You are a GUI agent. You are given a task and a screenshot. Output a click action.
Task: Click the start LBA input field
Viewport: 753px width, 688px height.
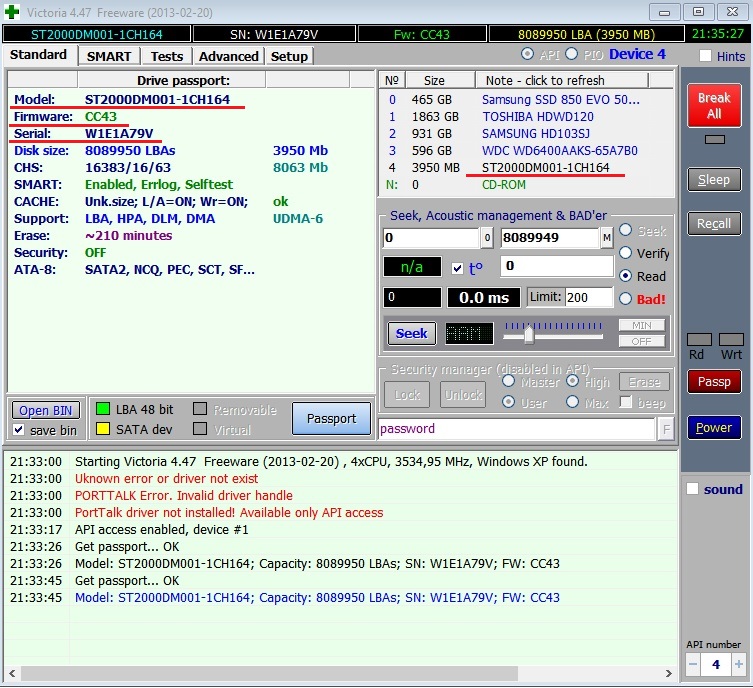tap(431, 238)
